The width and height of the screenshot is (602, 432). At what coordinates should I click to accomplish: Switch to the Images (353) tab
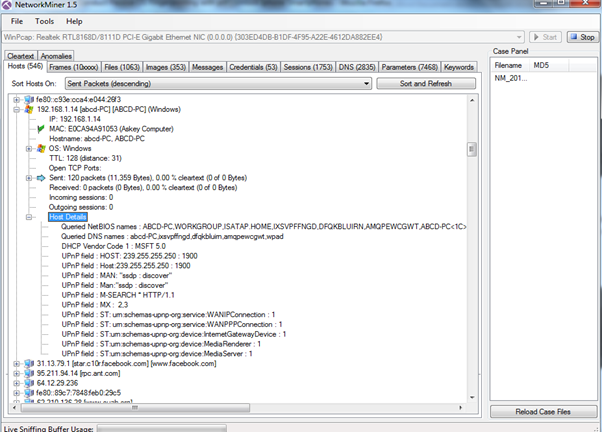[x=165, y=67]
